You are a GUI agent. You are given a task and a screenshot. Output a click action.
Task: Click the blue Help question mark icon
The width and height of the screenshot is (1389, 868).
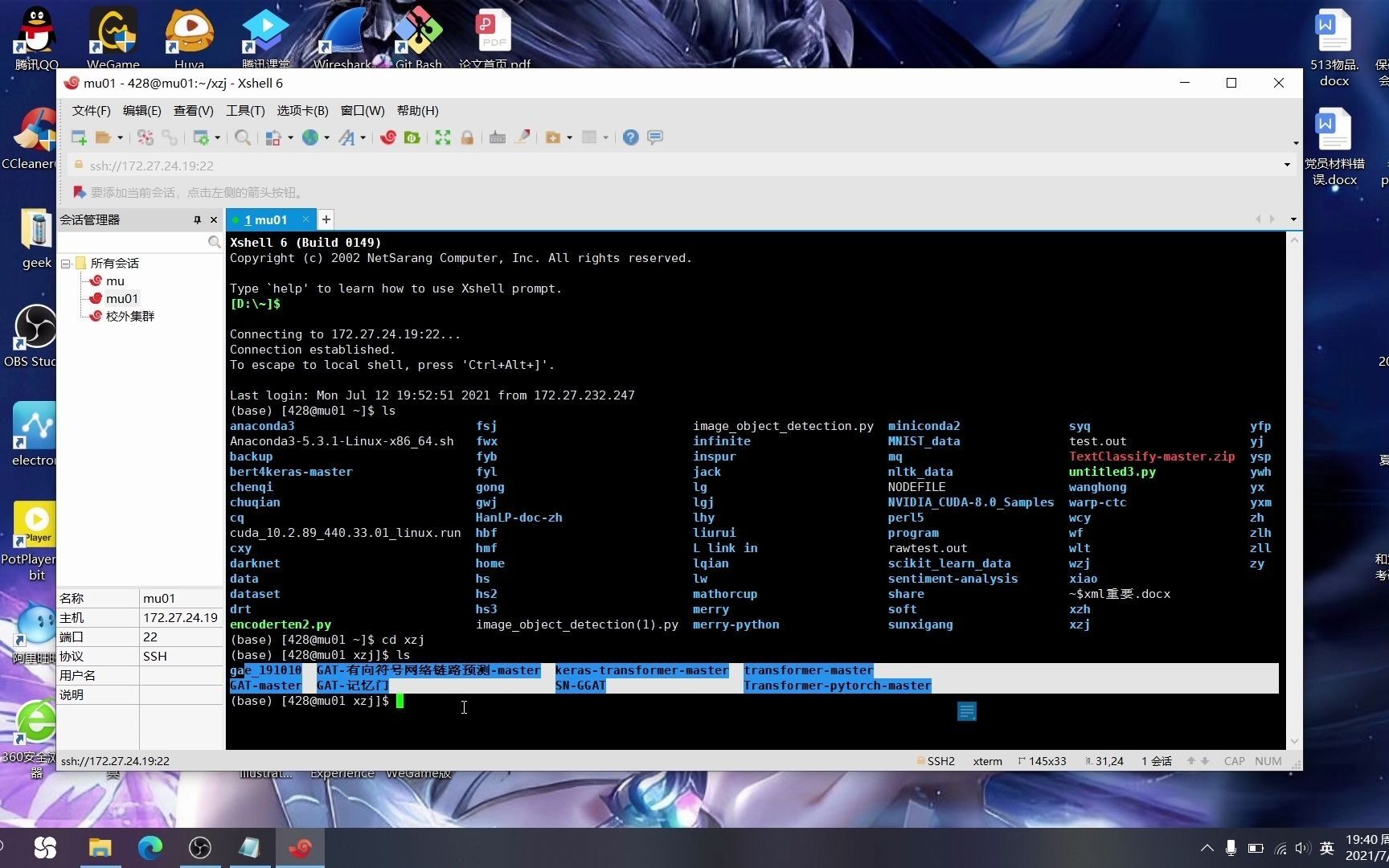(631, 137)
